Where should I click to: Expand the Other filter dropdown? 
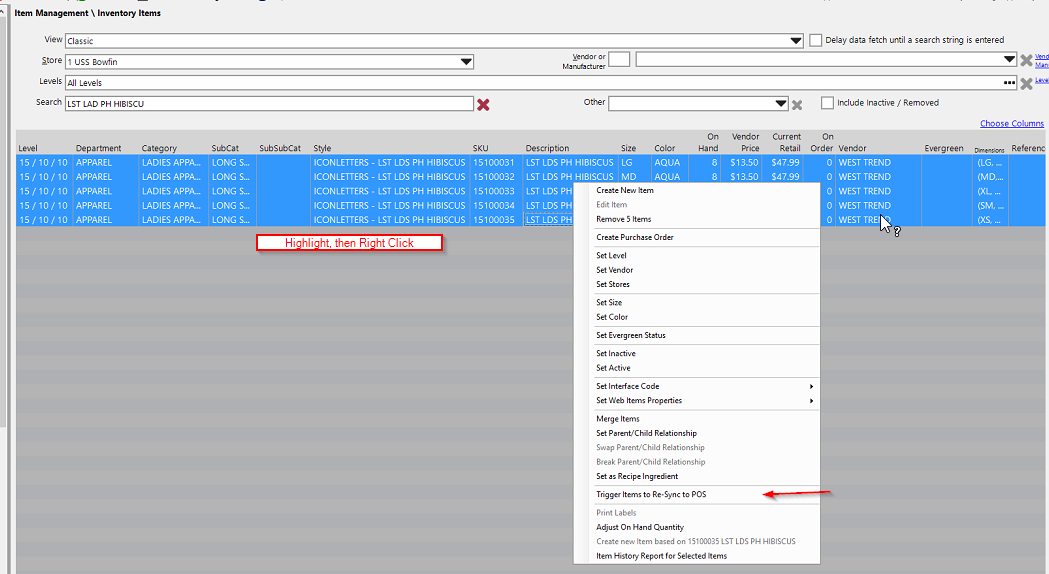(781, 104)
